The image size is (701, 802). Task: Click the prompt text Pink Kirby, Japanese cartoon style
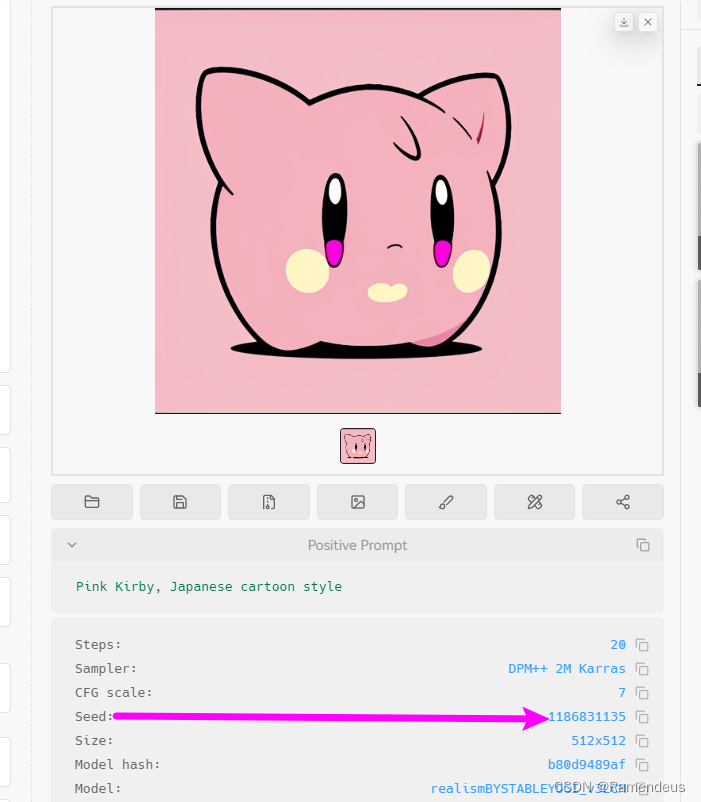point(209,587)
